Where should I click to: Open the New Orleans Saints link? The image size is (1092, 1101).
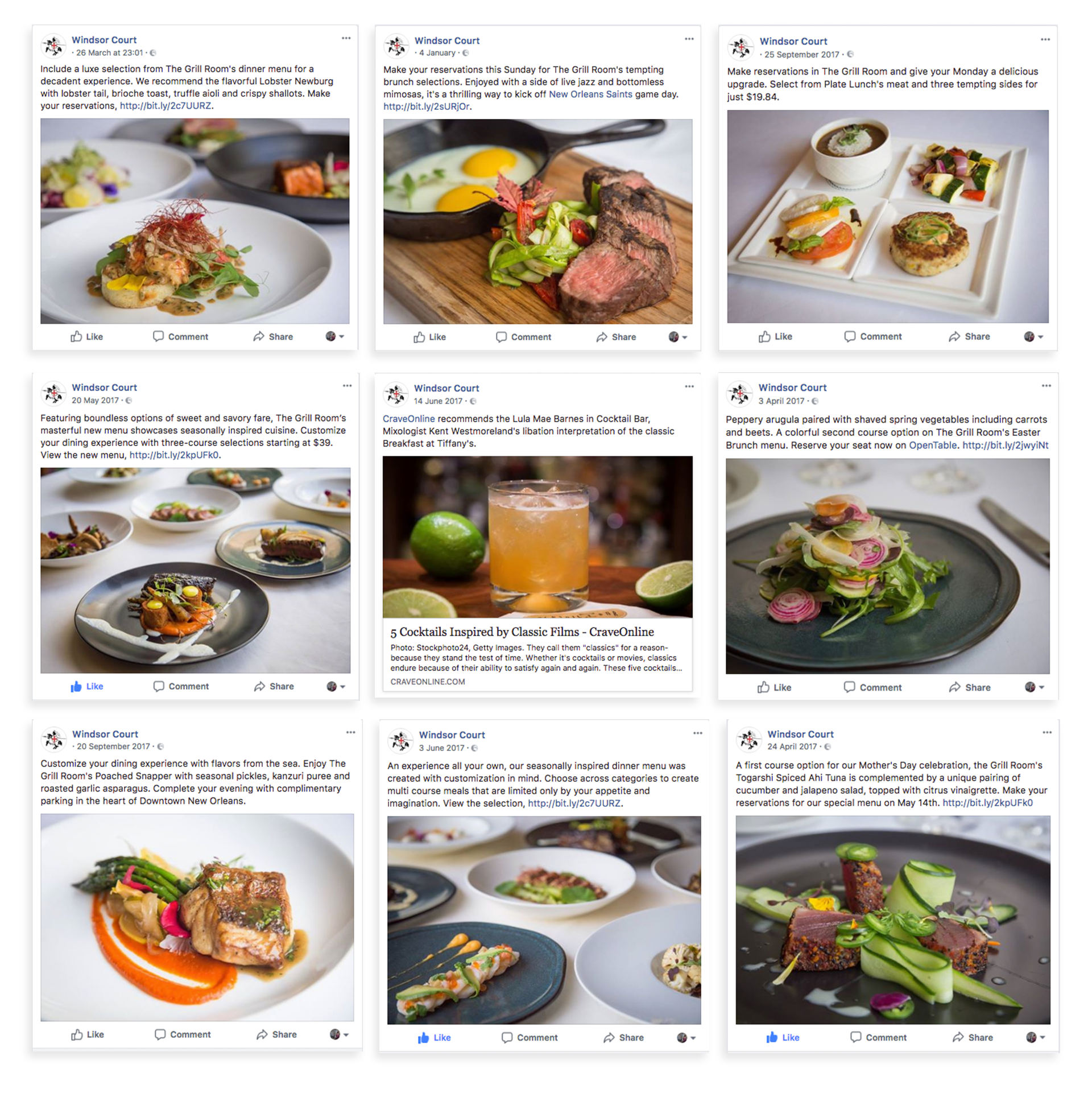click(x=590, y=94)
